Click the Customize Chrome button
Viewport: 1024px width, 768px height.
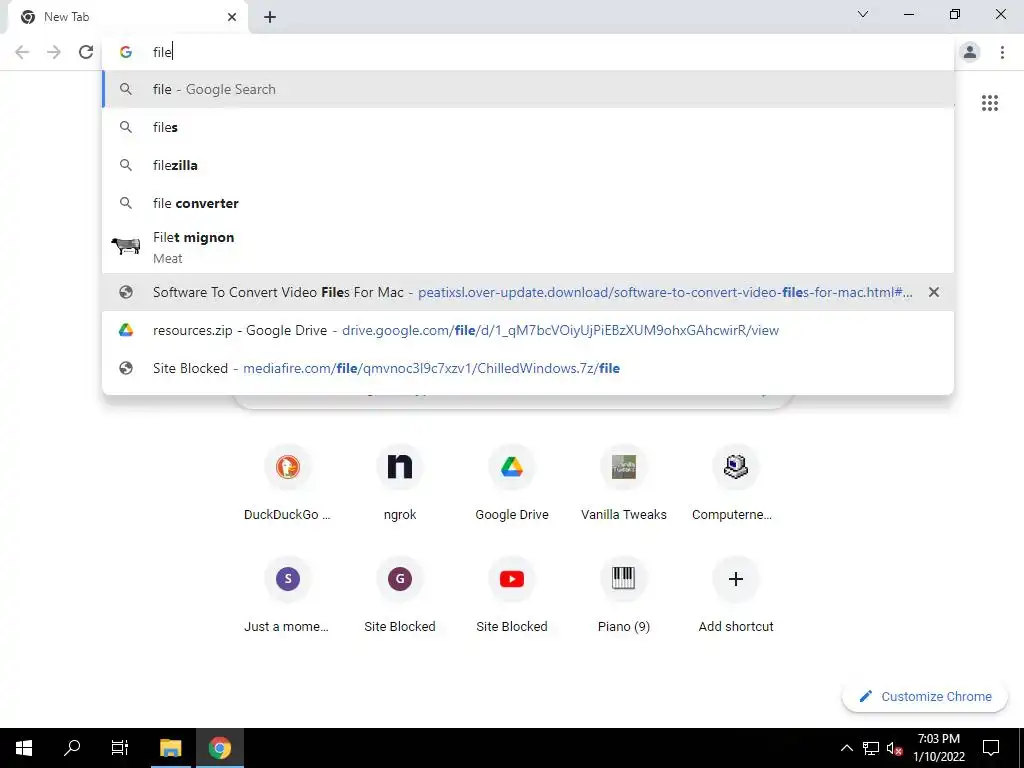point(925,696)
